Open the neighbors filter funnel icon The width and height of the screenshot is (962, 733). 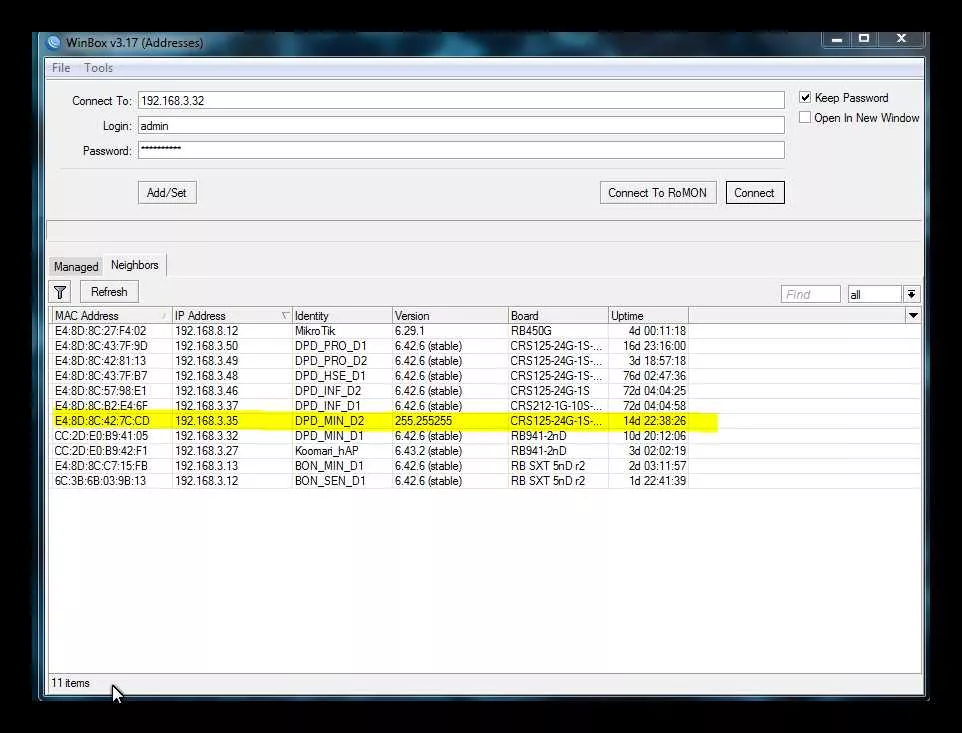[60, 292]
